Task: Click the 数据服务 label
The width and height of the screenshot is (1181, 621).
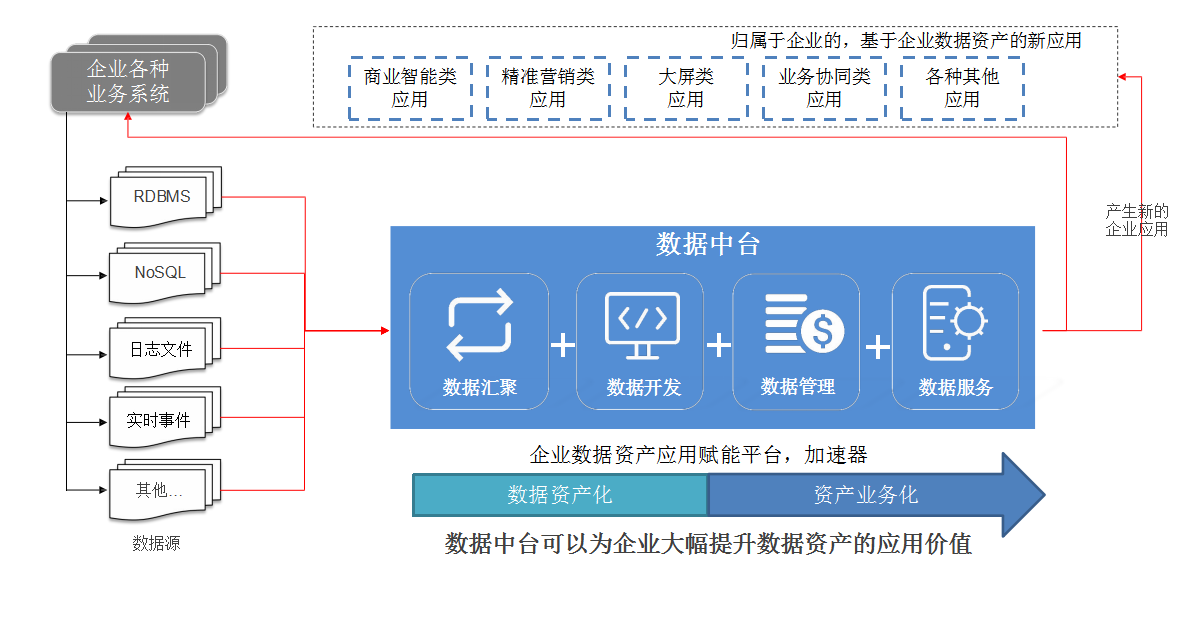Action: click(x=955, y=387)
